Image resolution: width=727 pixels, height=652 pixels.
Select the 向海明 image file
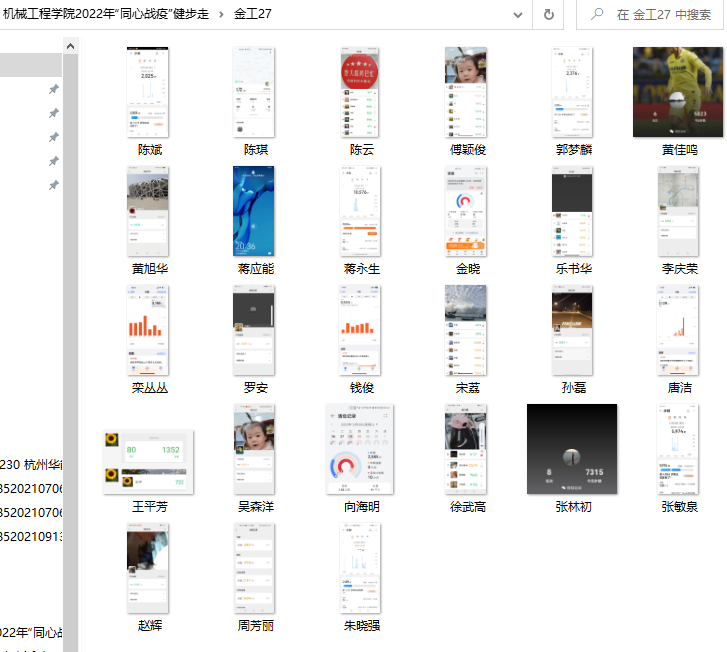360,449
